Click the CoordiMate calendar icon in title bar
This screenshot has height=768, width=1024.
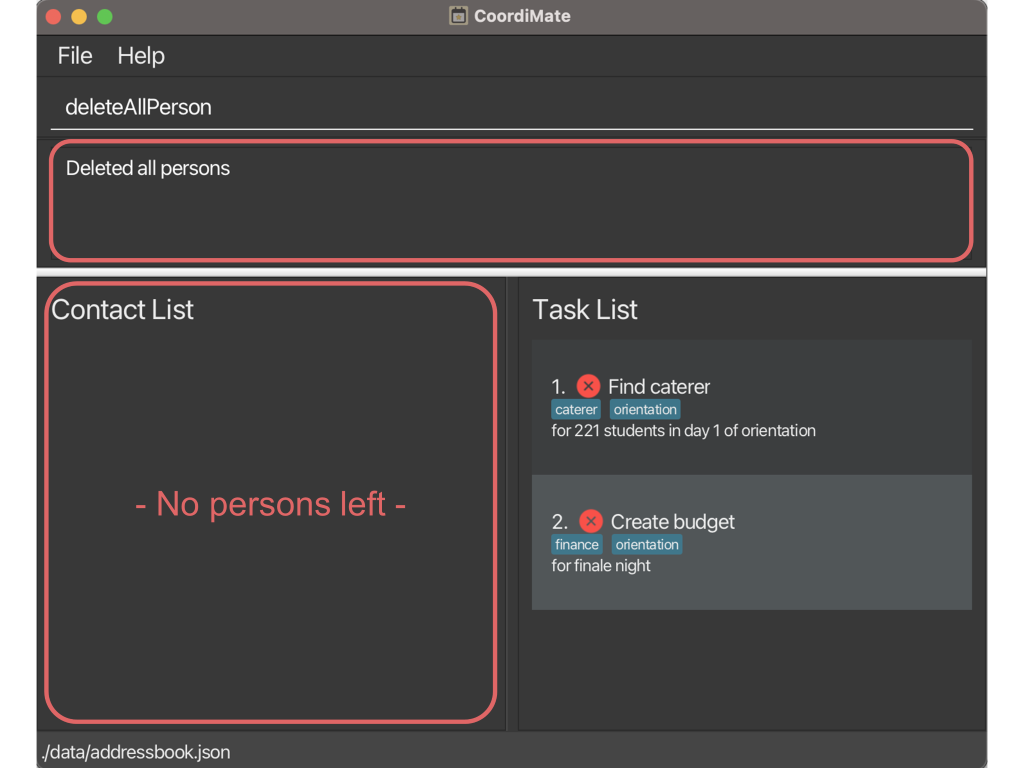[458, 16]
